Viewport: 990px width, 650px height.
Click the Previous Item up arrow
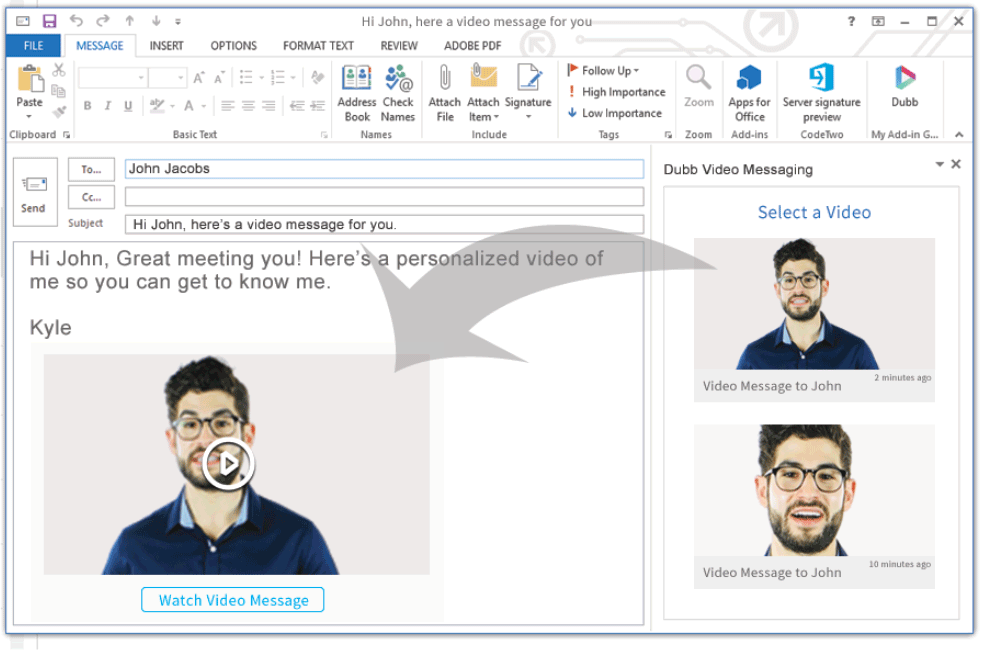click(x=129, y=21)
